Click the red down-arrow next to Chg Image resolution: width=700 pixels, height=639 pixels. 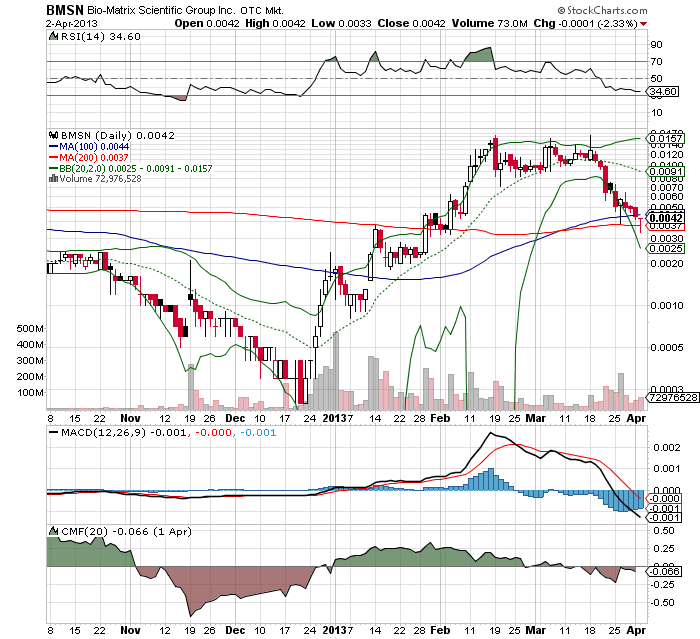(643, 24)
